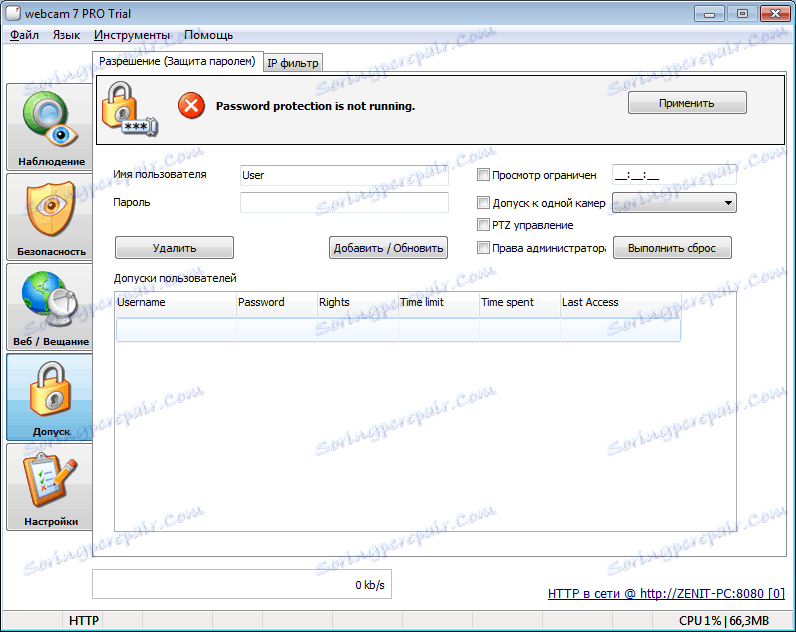The width and height of the screenshot is (796, 632).
Task: Open the Файл menu
Action: pyautogui.click(x=24, y=35)
